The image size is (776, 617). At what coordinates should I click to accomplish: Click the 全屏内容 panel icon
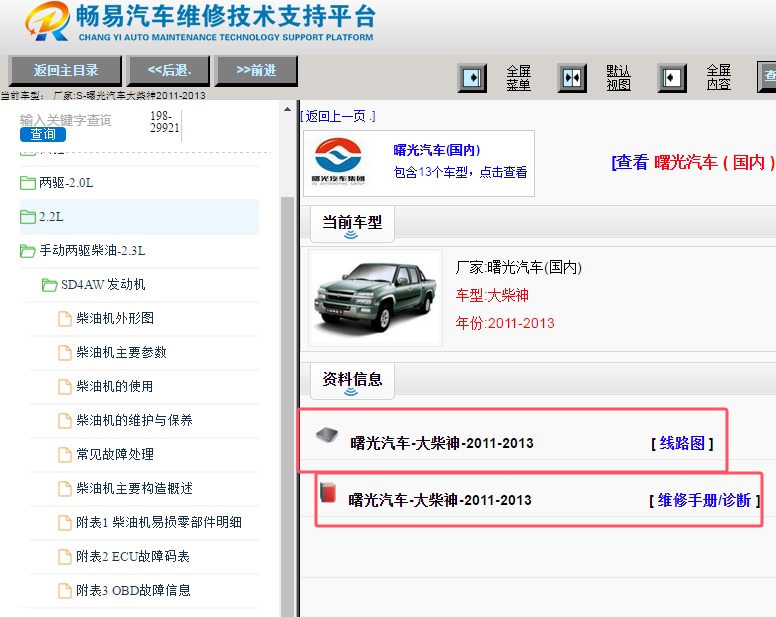coord(672,78)
